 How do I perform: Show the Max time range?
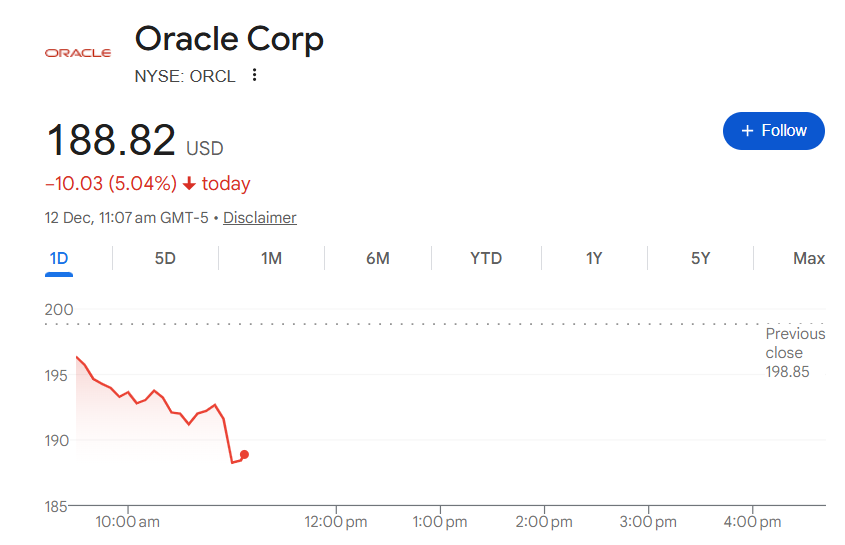coord(808,258)
